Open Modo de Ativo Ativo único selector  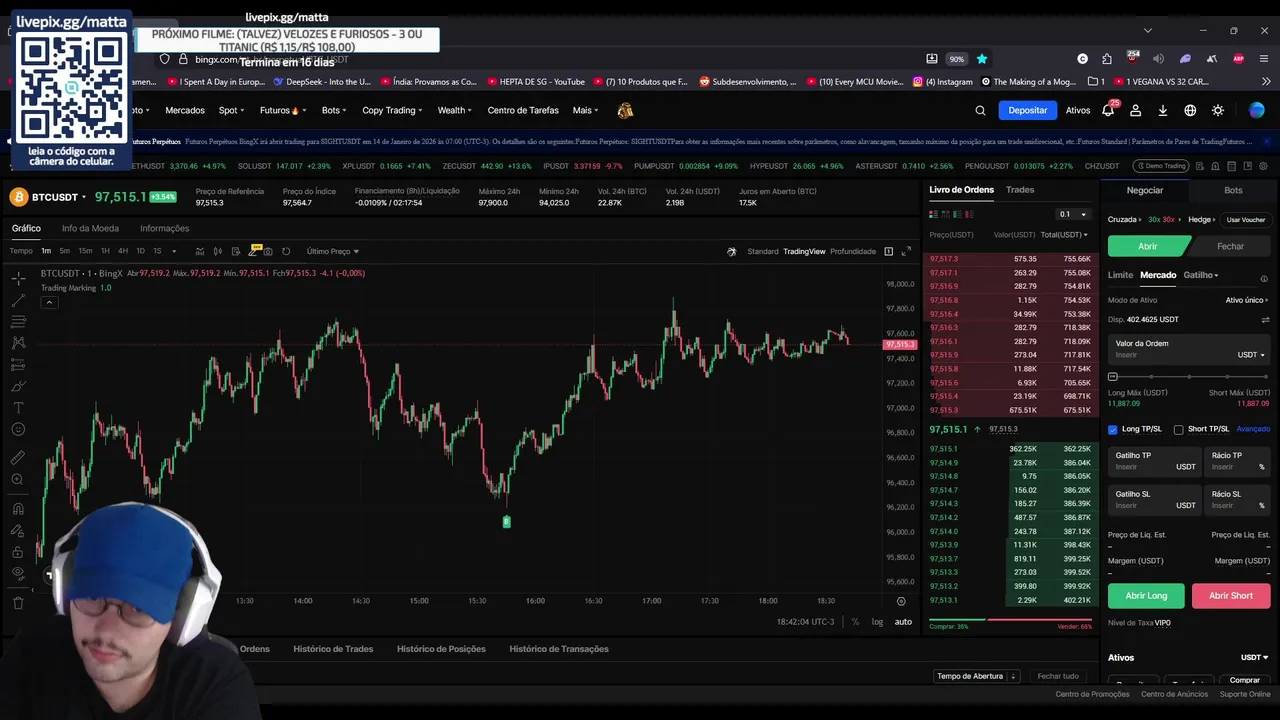tap(1248, 300)
